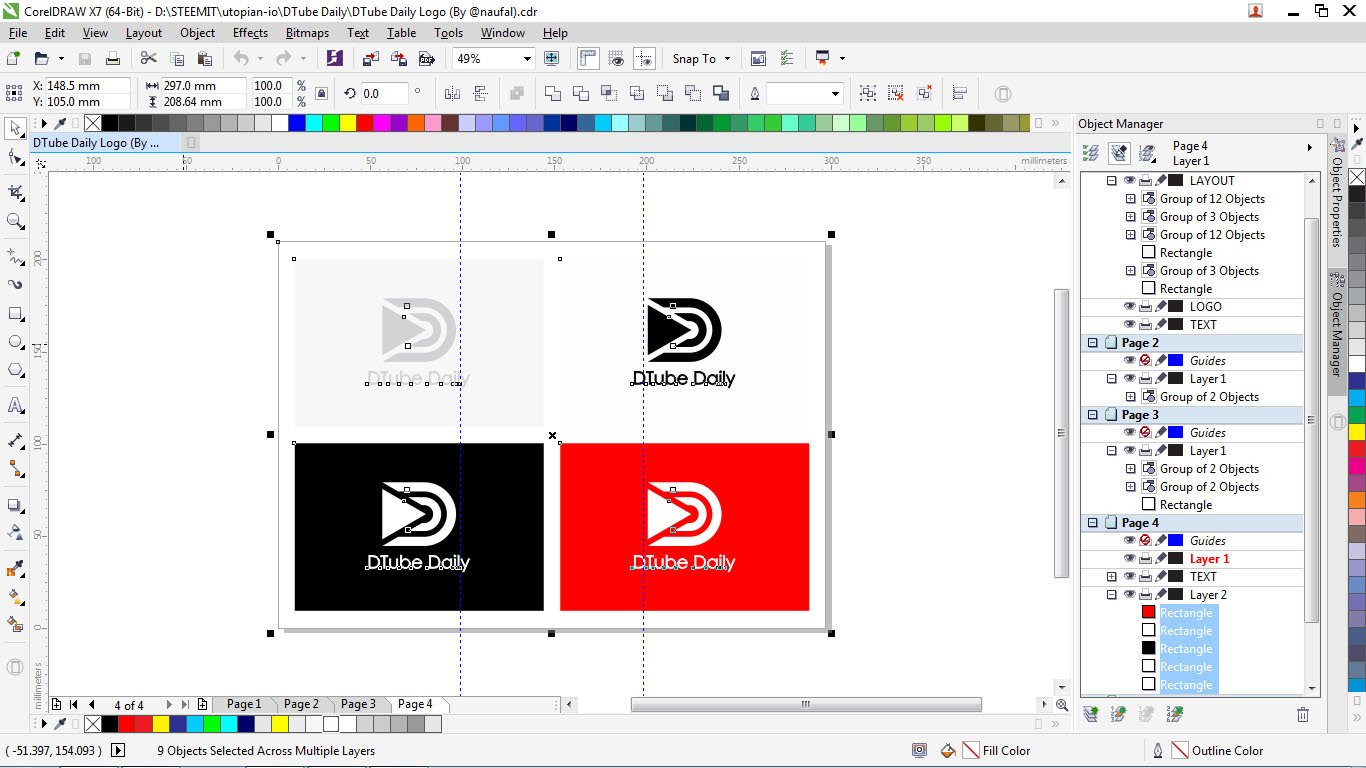Click the Paste icon in the toolbar
Screen dimensions: 1366x768
click(x=205, y=59)
